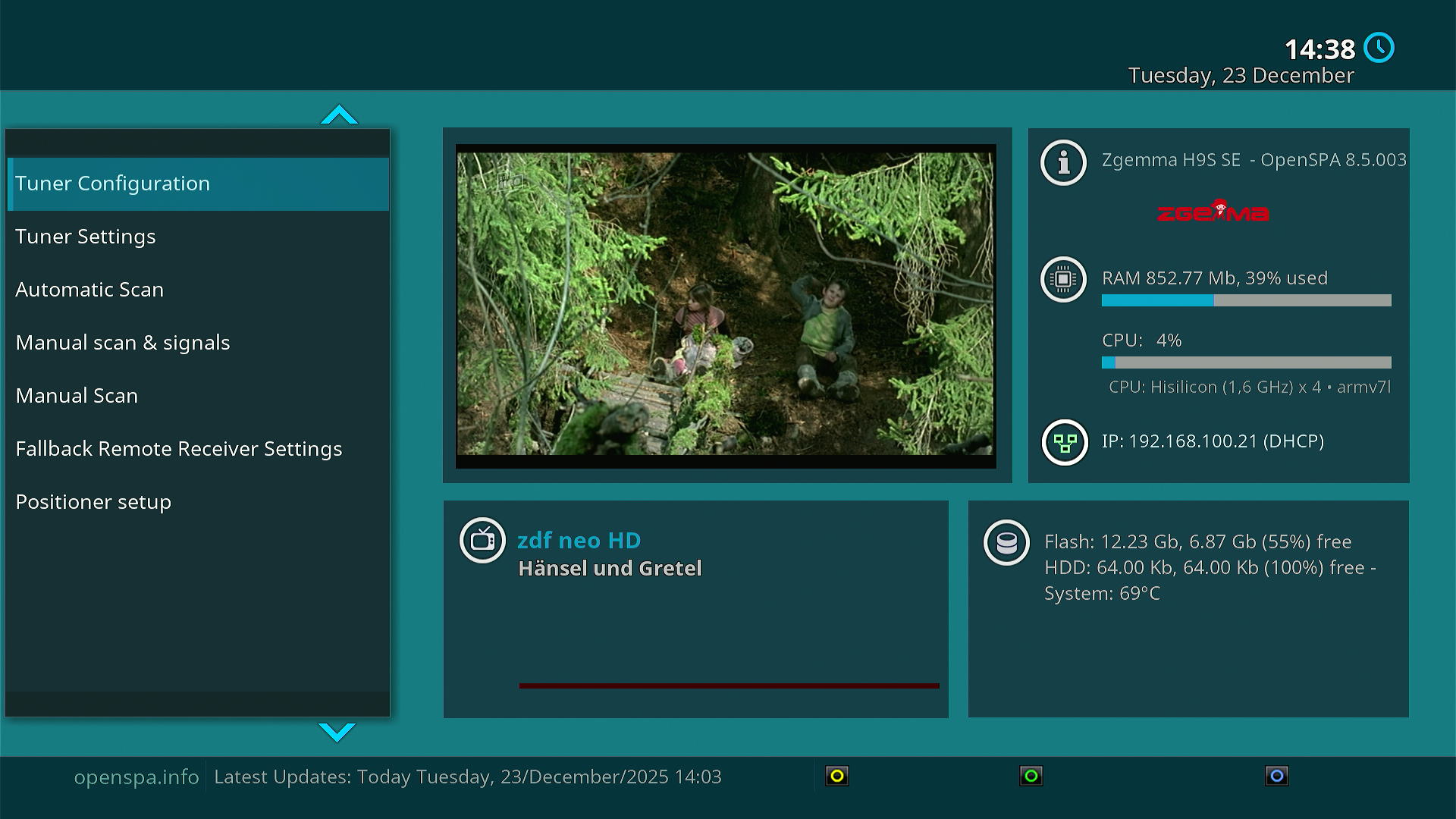Viewport: 1456px width, 819px height.
Task: Open Positioner setup
Action: click(198, 502)
